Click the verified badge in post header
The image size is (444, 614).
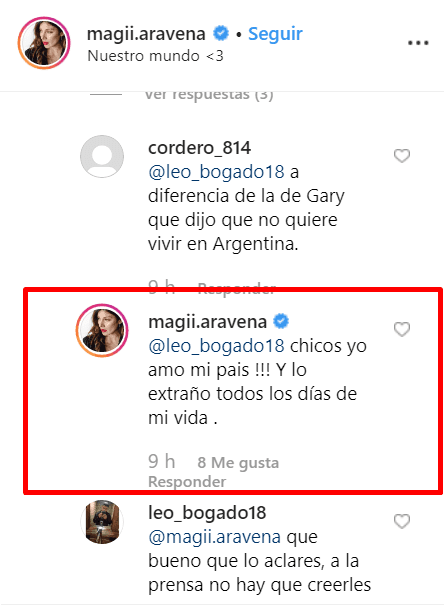click(x=221, y=33)
